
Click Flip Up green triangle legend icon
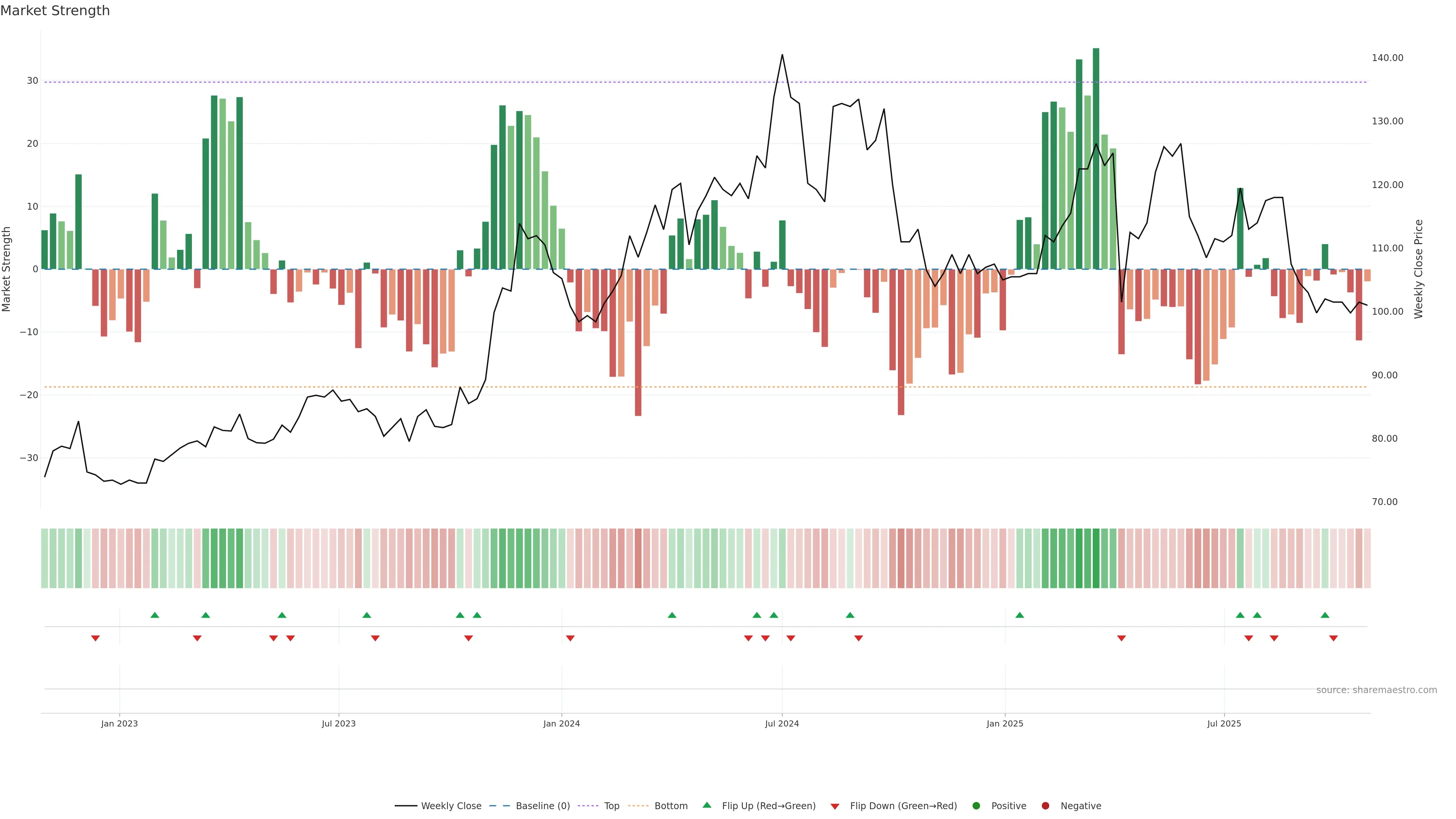[x=706, y=805]
